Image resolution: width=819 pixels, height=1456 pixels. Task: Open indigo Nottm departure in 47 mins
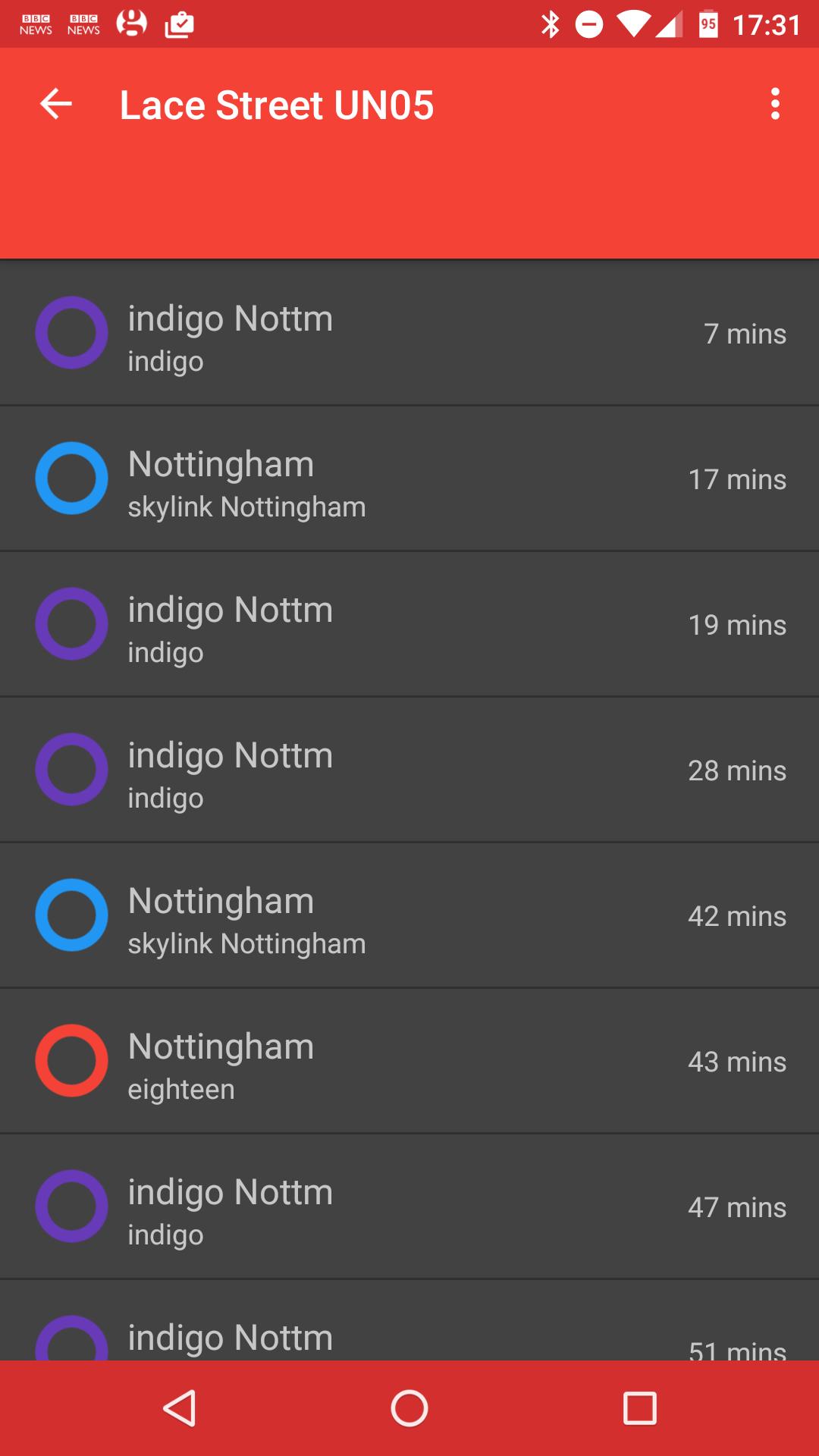tap(409, 1207)
